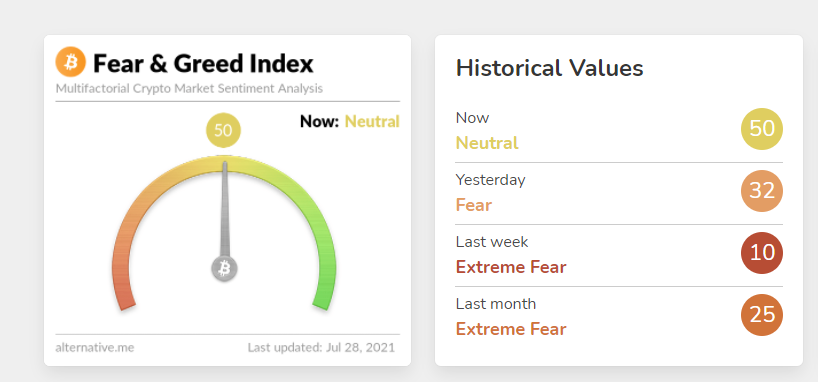Screen dimensions: 818x382
Task: Click the Last updated: Jul 28, 2021 text
Action: click(x=321, y=347)
